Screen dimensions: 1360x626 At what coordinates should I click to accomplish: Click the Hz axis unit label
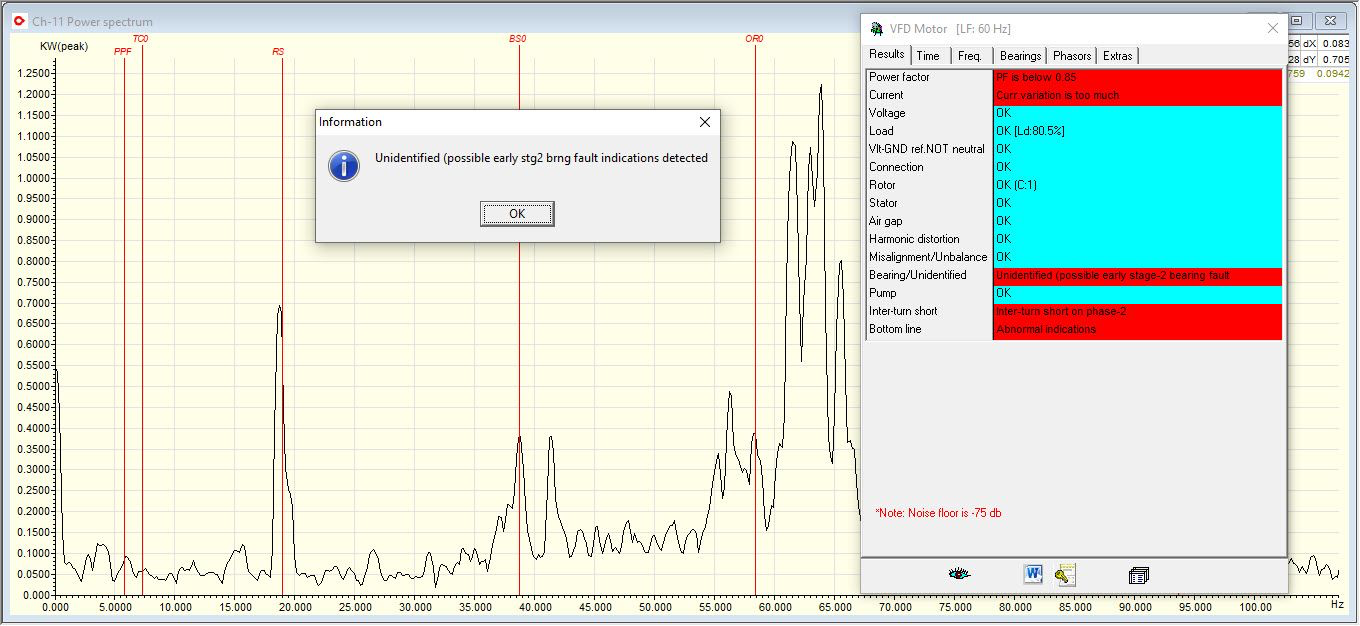[1336, 604]
